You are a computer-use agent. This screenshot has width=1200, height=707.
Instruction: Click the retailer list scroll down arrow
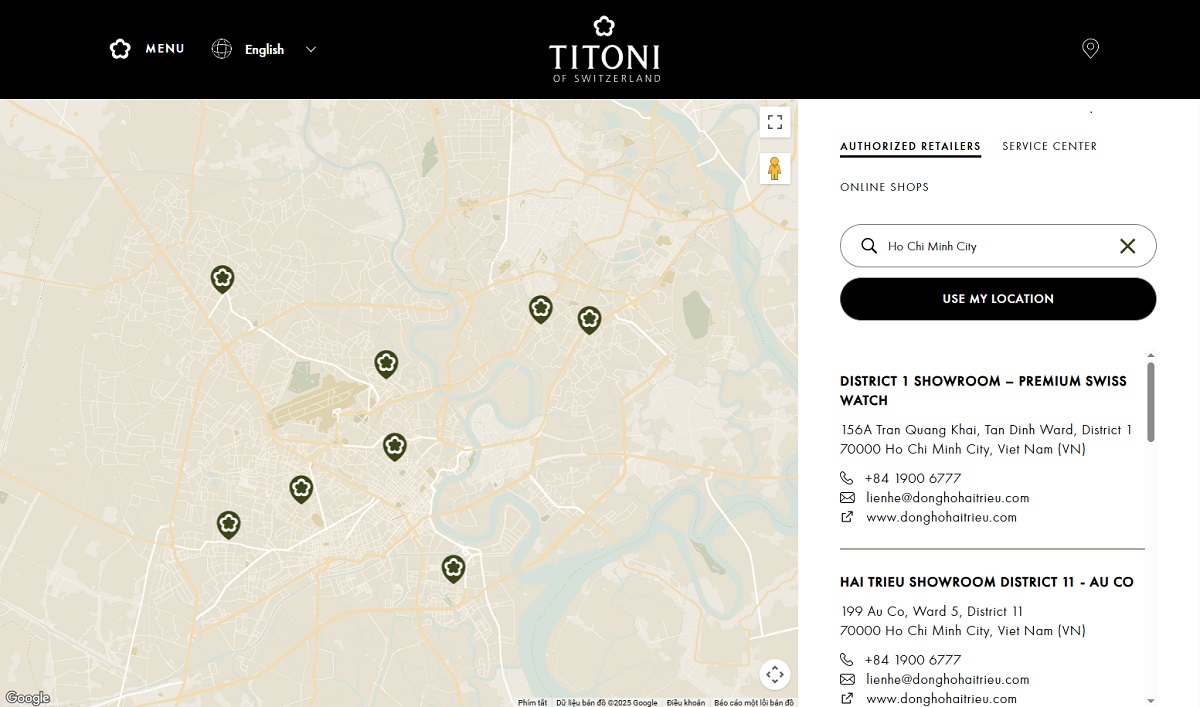click(1151, 700)
